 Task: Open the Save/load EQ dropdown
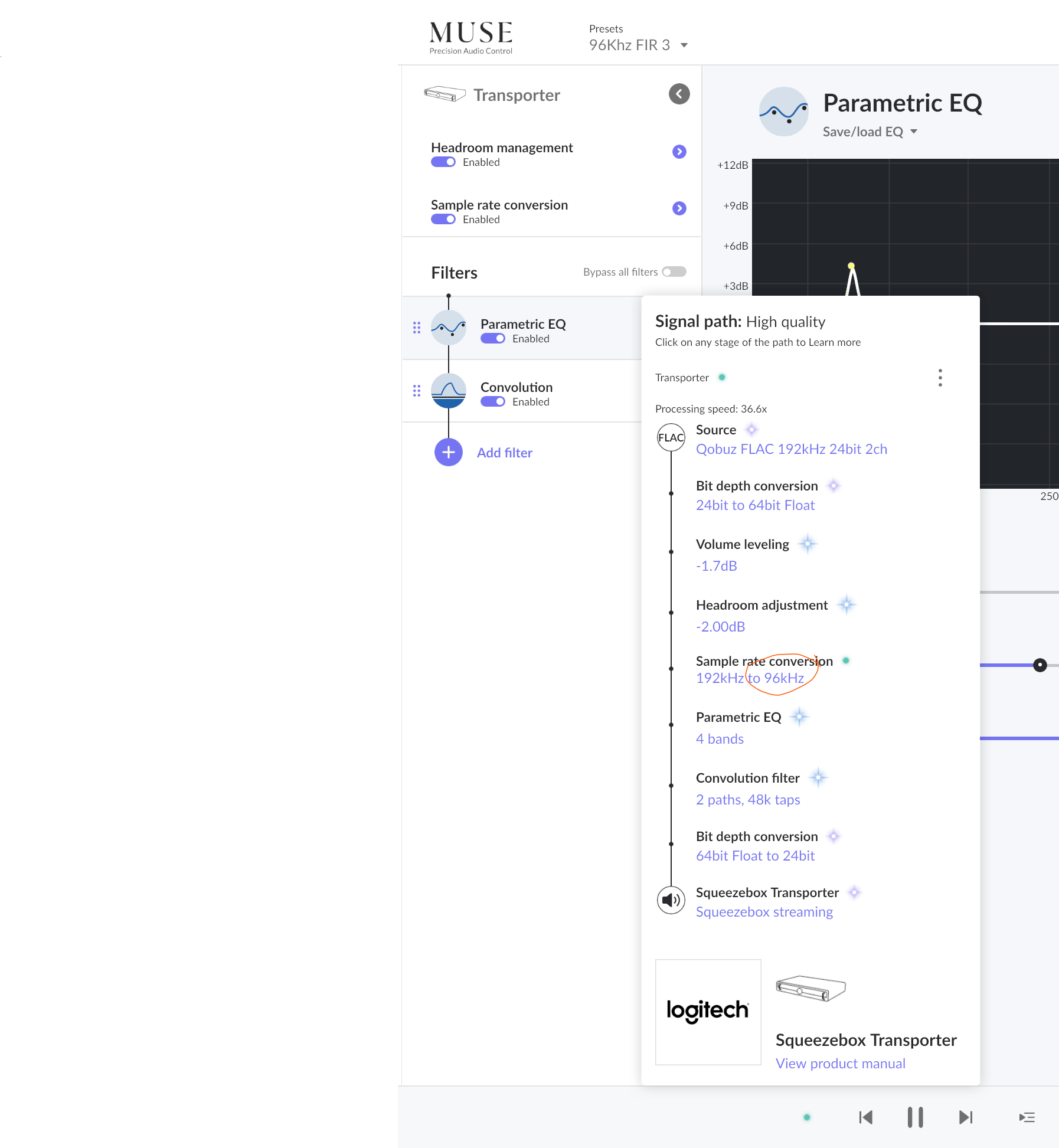(870, 132)
